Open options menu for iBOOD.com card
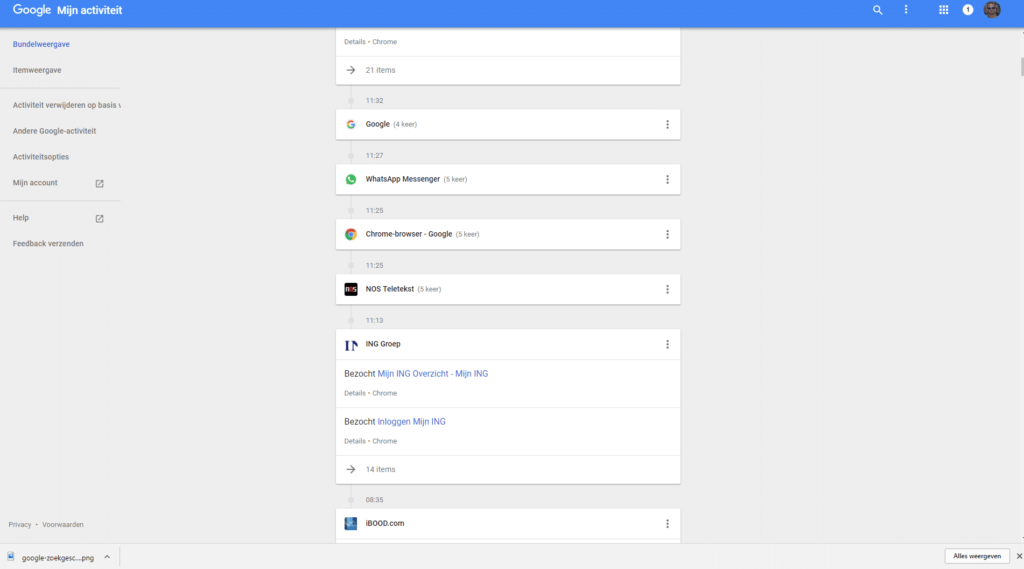Viewport: 1024px width, 569px height. (667, 523)
